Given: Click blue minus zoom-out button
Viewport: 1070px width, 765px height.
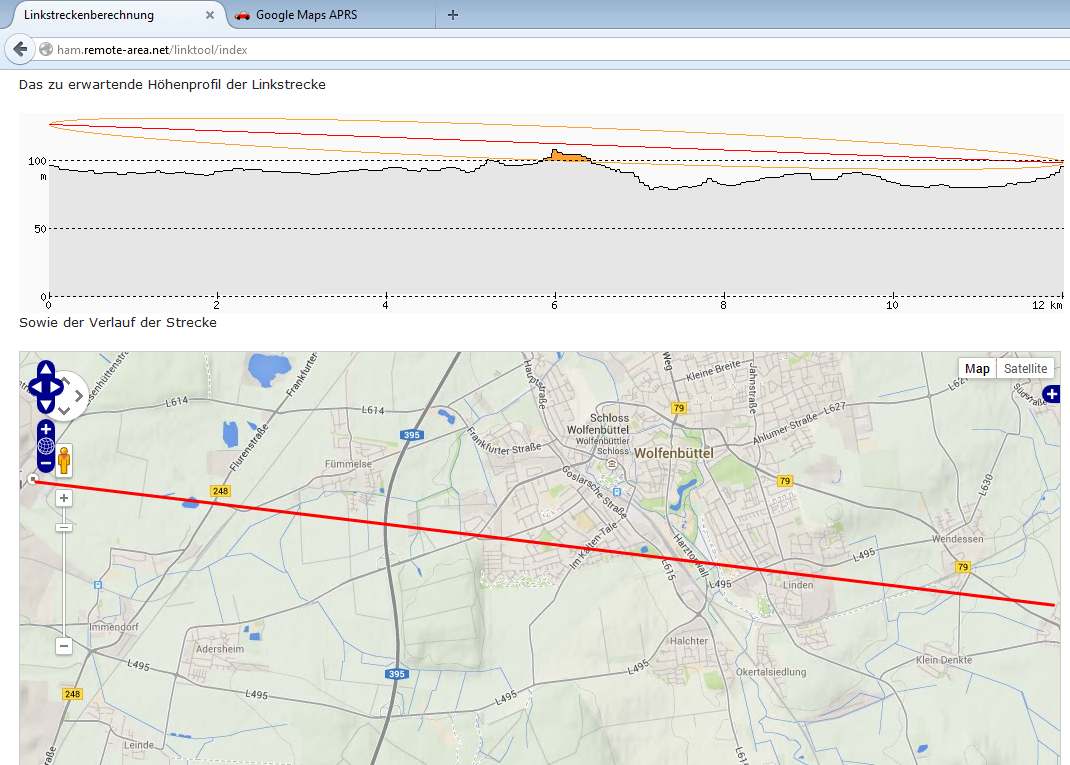Looking at the screenshot, I should [46, 464].
